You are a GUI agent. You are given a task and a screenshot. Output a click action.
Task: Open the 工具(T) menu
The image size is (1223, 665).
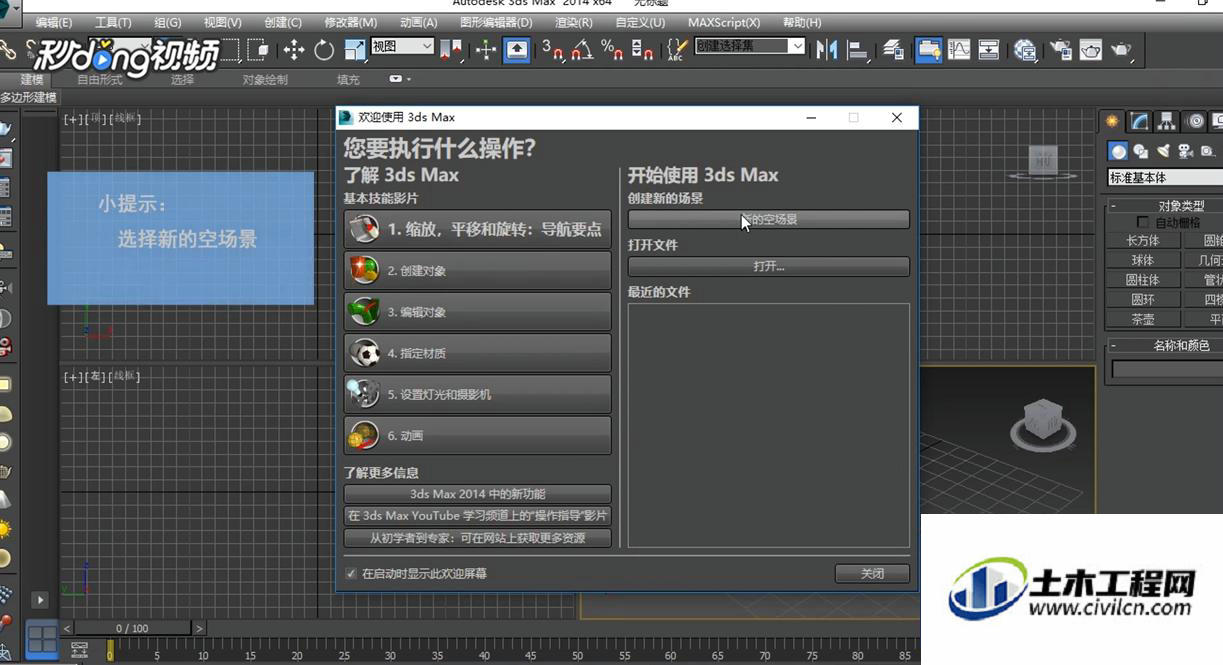click(113, 22)
